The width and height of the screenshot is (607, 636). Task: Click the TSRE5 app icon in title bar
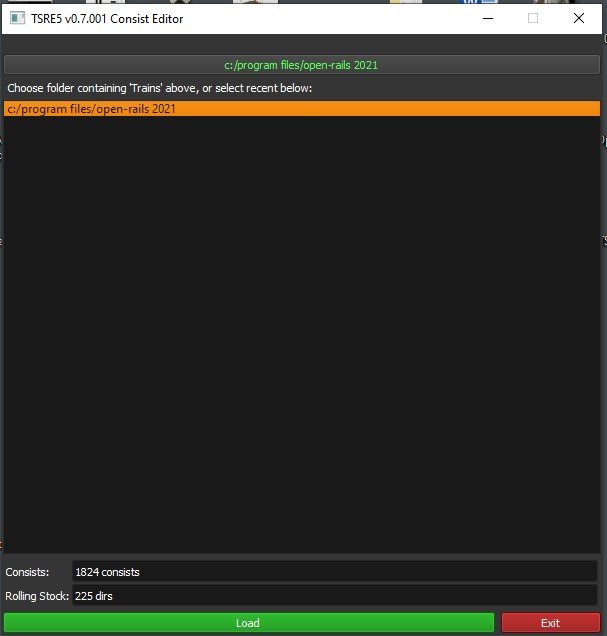point(17,18)
